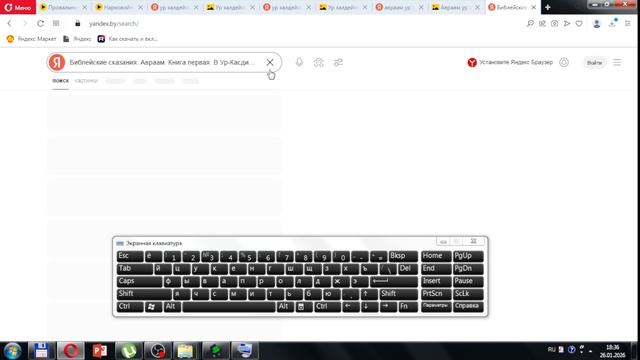The width and height of the screenshot is (640, 360).
Task: Toggle the Fn key on the on-screen keyboard
Action: [408, 307]
